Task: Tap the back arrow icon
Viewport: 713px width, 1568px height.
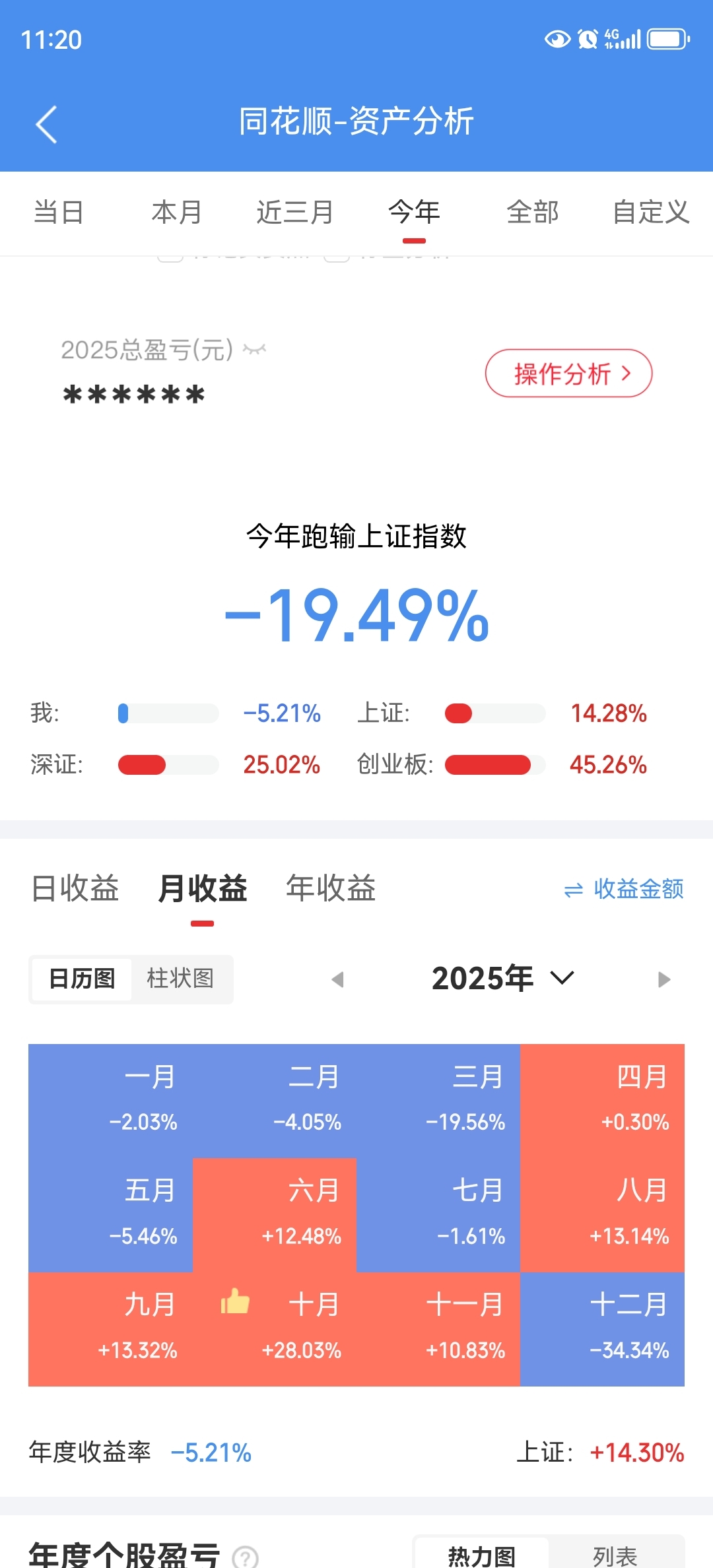Action: (x=46, y=124)
